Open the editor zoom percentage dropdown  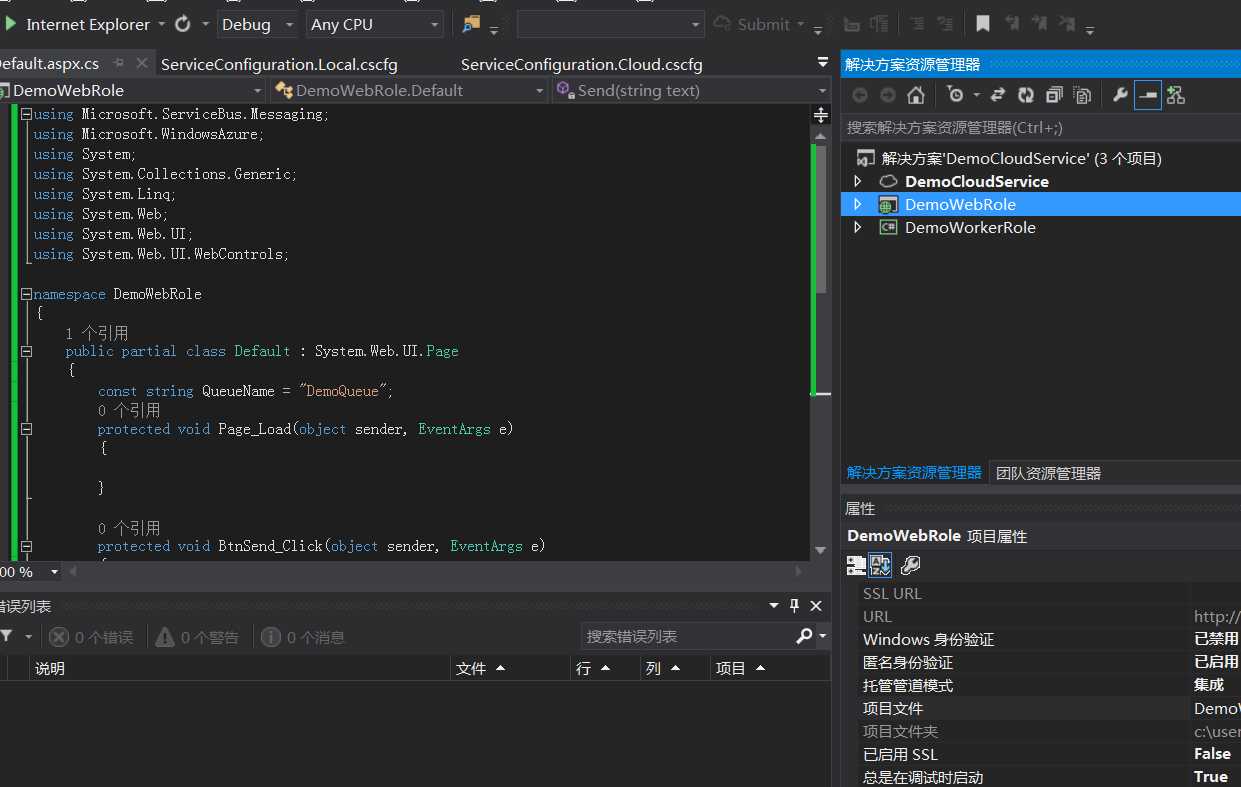tap(53, 572)
